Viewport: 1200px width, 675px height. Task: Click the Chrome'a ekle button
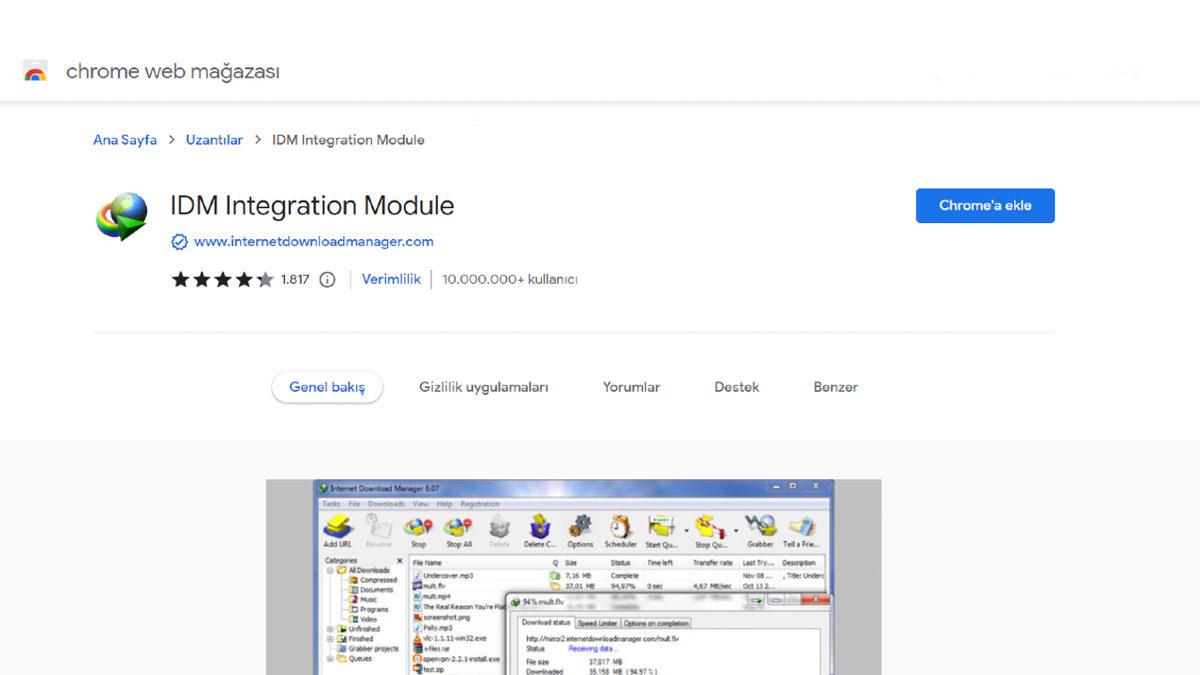(x=985, y=205)
